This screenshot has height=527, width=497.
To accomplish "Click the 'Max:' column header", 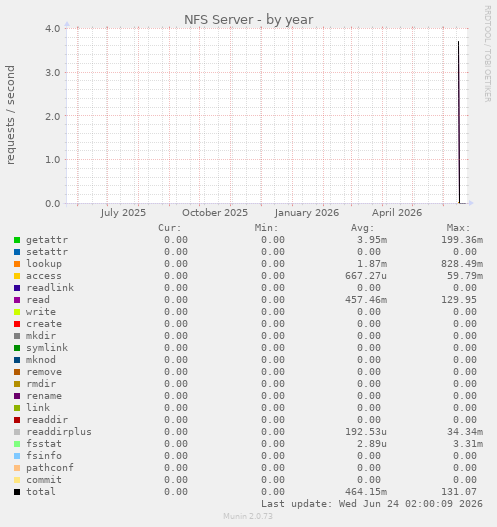I will (458, 228).
